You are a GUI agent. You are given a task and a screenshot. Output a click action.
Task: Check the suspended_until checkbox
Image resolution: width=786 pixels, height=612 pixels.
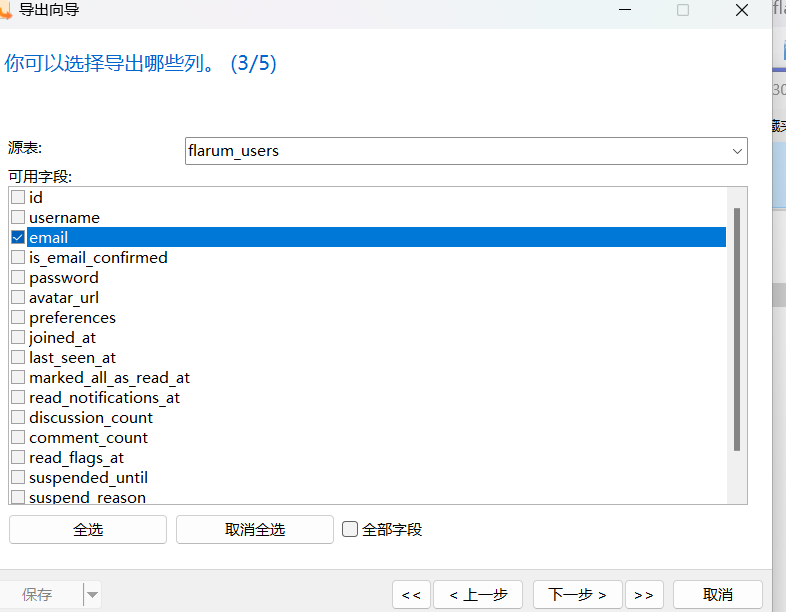(x=18, y=477)
